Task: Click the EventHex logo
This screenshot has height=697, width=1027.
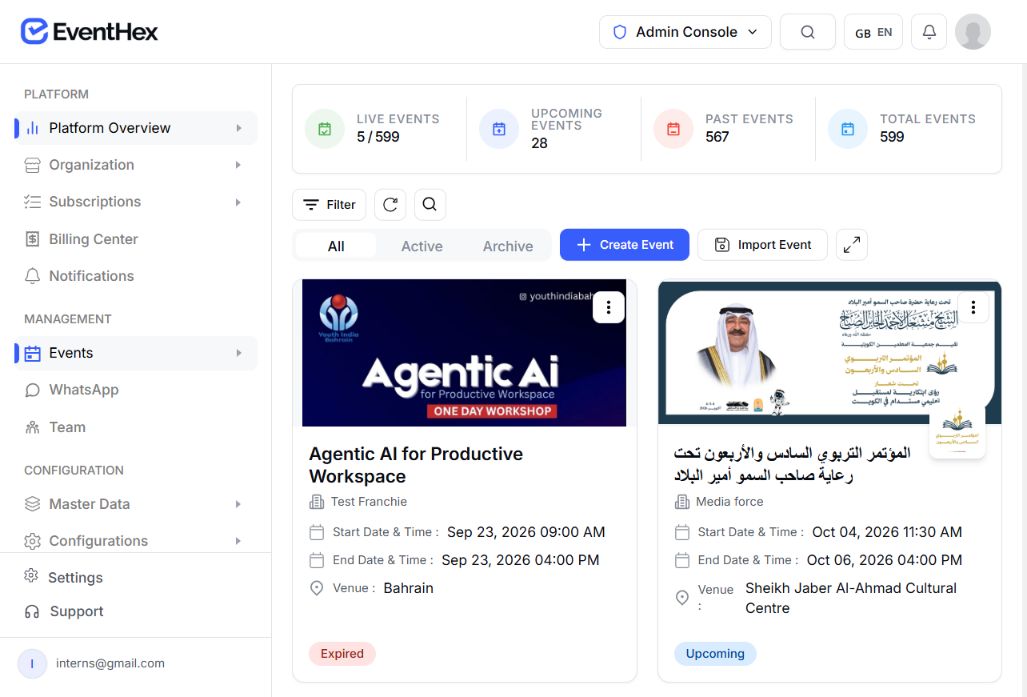Action: (89, 31)
